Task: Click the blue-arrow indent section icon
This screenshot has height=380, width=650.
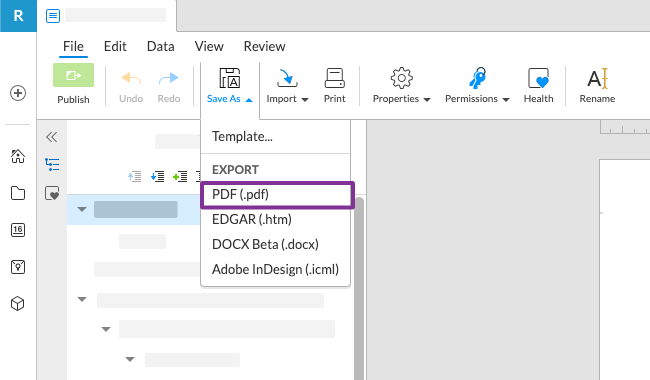Action: (x=158, y=177)
